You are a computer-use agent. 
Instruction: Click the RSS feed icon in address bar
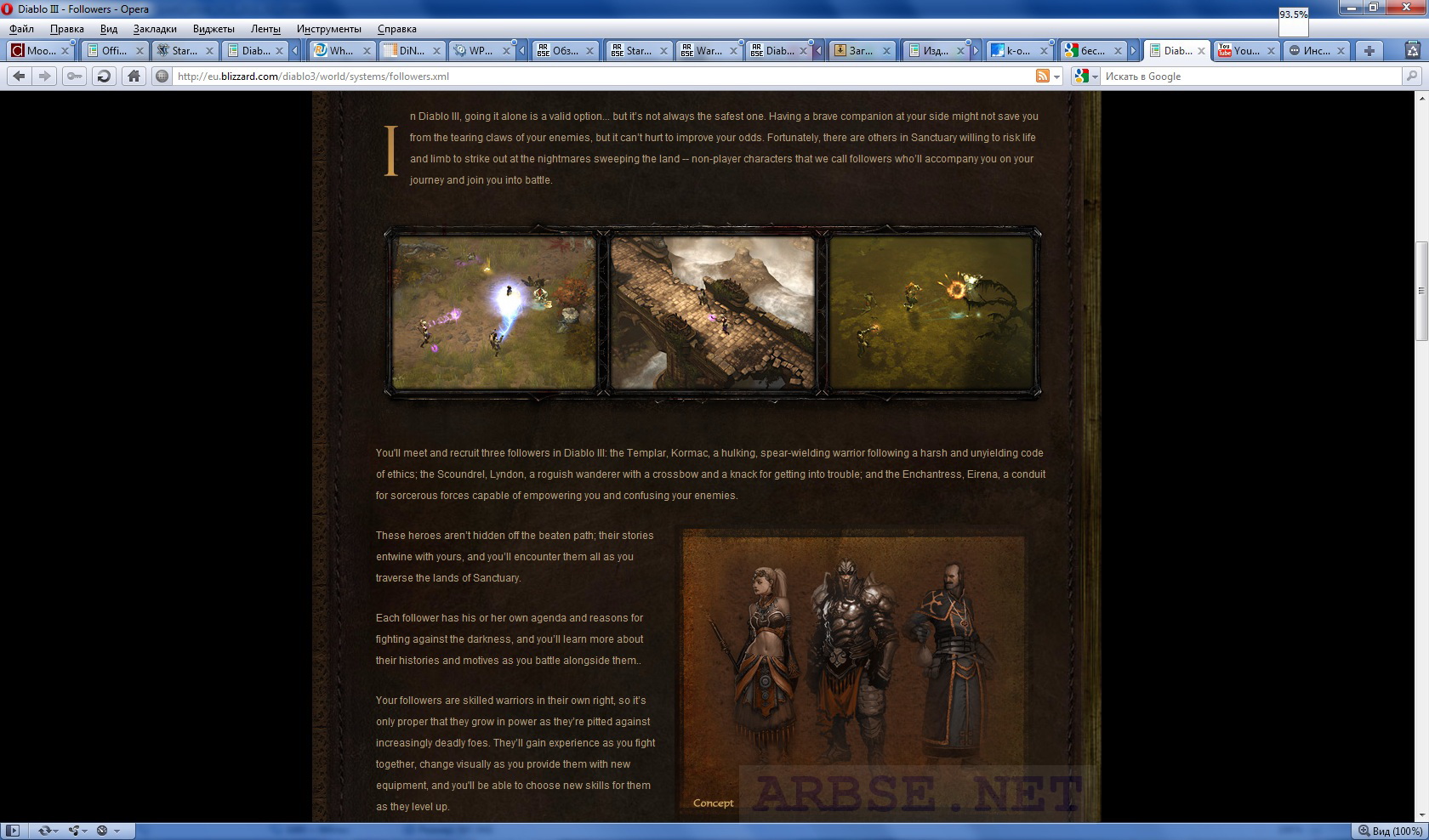point(1042,77)
